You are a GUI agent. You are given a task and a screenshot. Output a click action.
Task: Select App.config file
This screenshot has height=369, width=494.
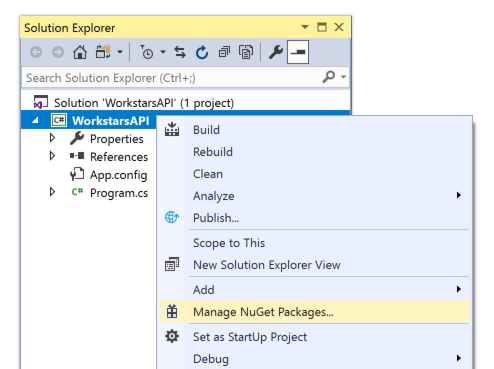pyautogui.click(x=118, y=175)
